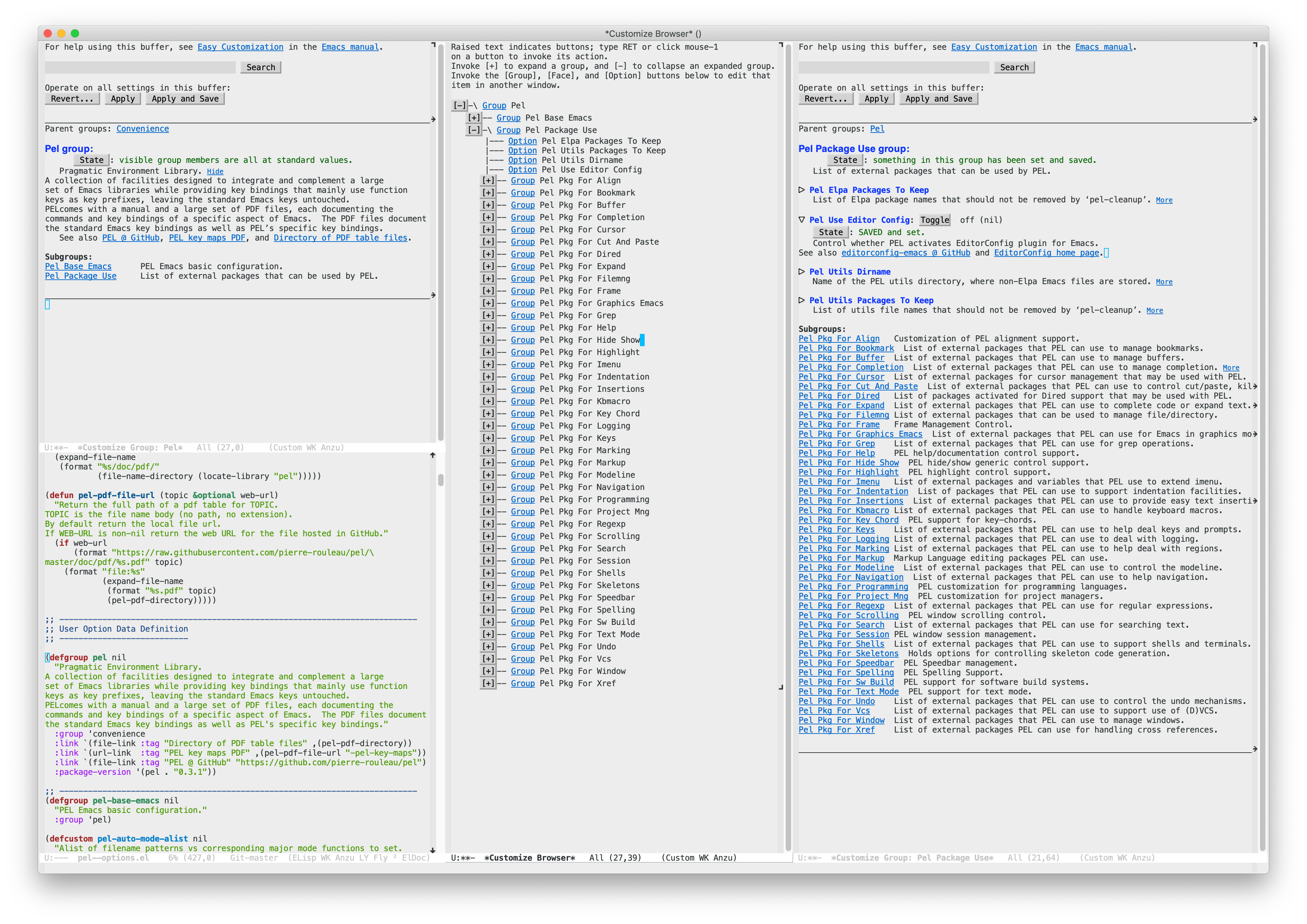Expand Pel Pkg For Completion [+] node
The width and height of the screenshot is (1307, 924).
488,217
